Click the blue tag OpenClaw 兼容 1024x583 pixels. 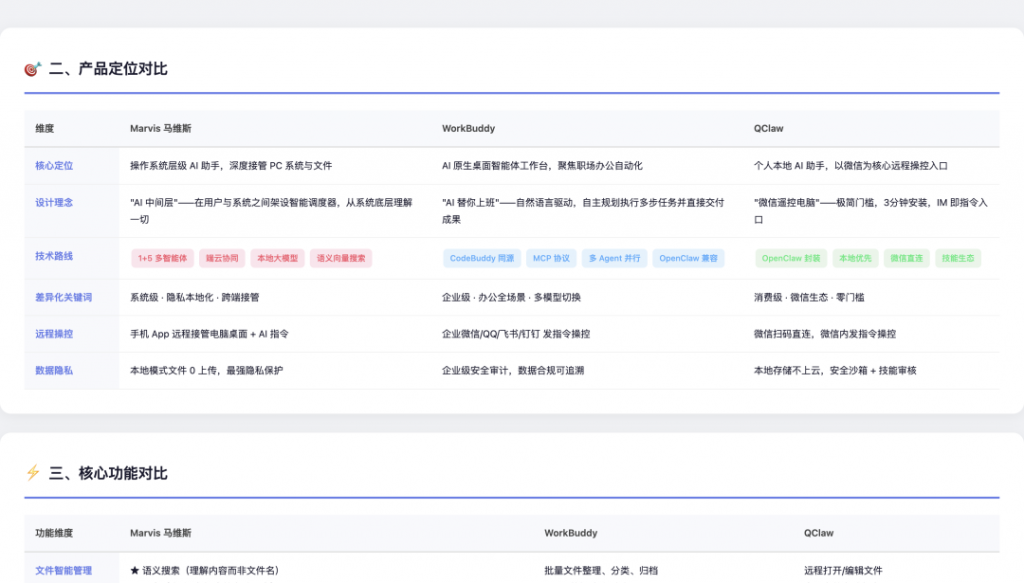[x=688, y=259]
